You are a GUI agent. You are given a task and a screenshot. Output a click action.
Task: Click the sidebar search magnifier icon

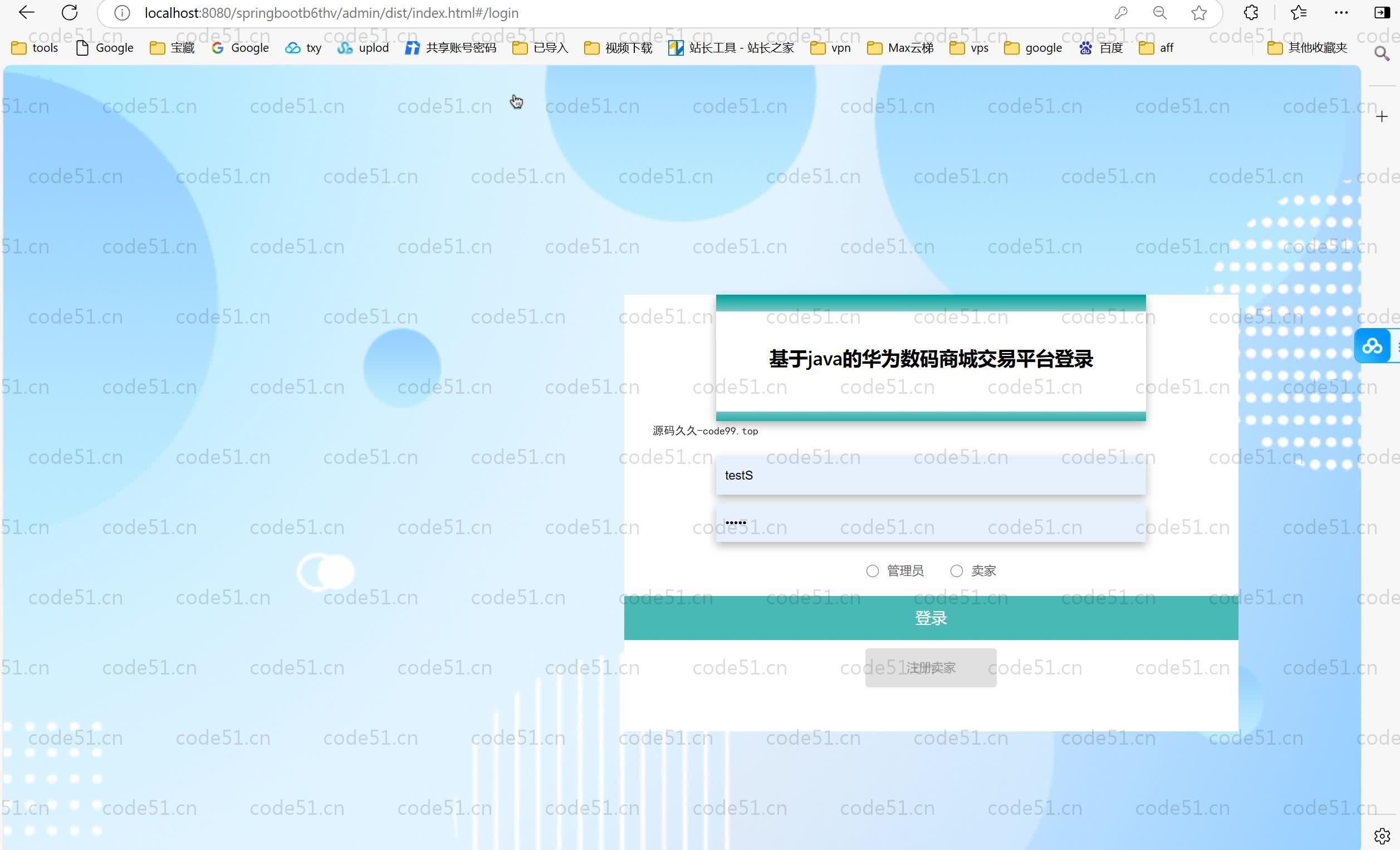pos(1382,54)
